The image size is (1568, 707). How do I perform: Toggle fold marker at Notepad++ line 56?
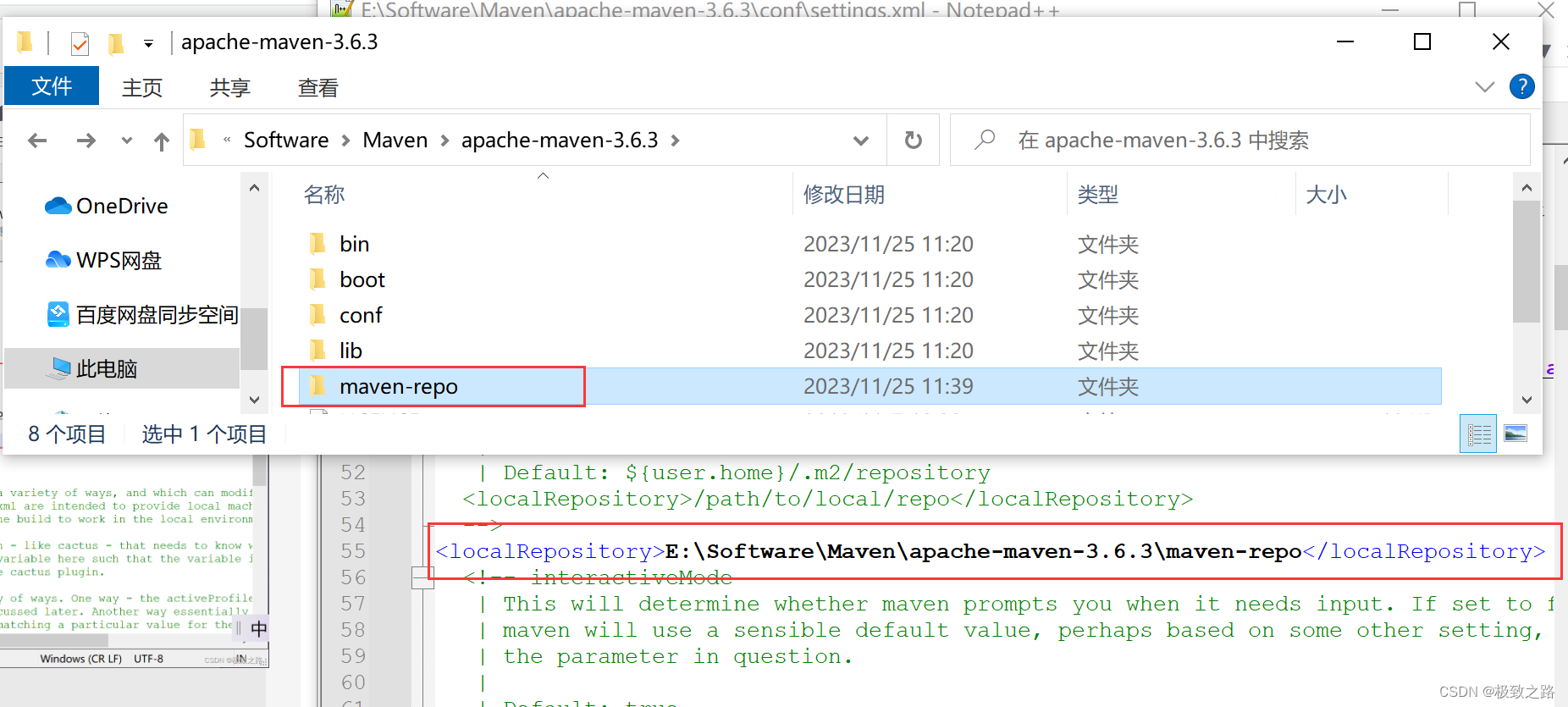tap(422, 577)
